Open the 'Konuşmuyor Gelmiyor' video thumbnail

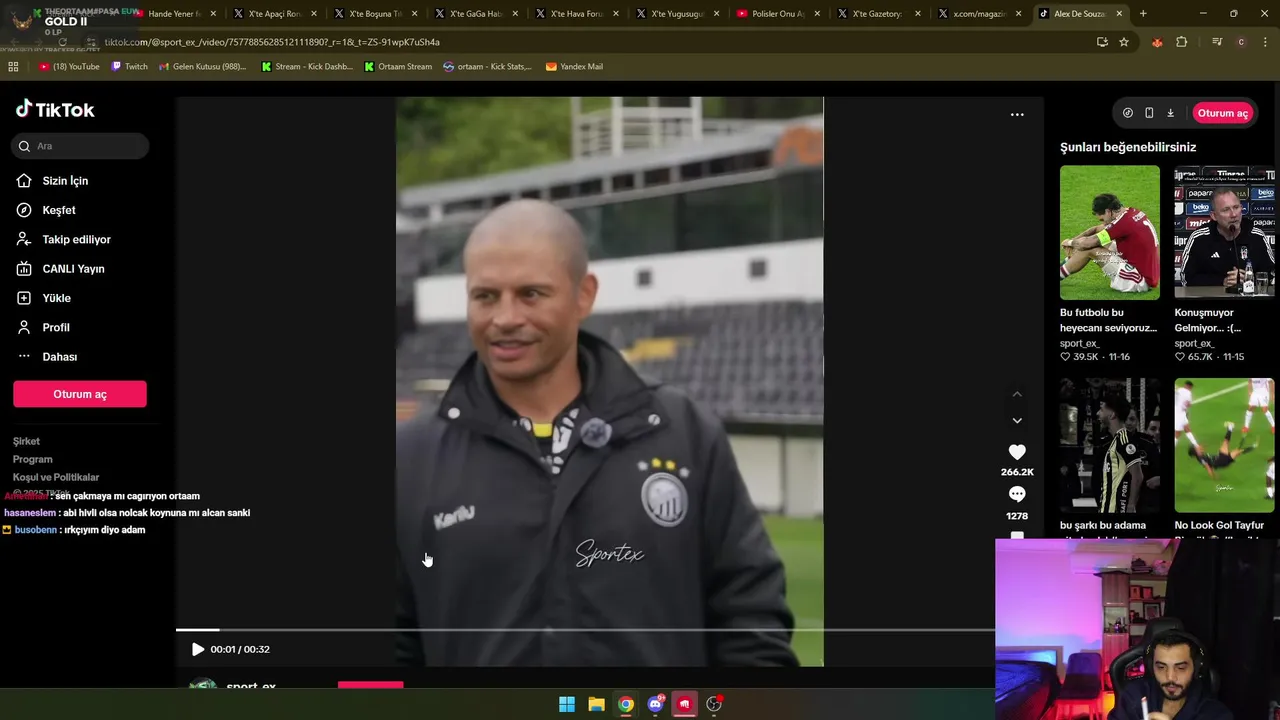pos(1225,233)
